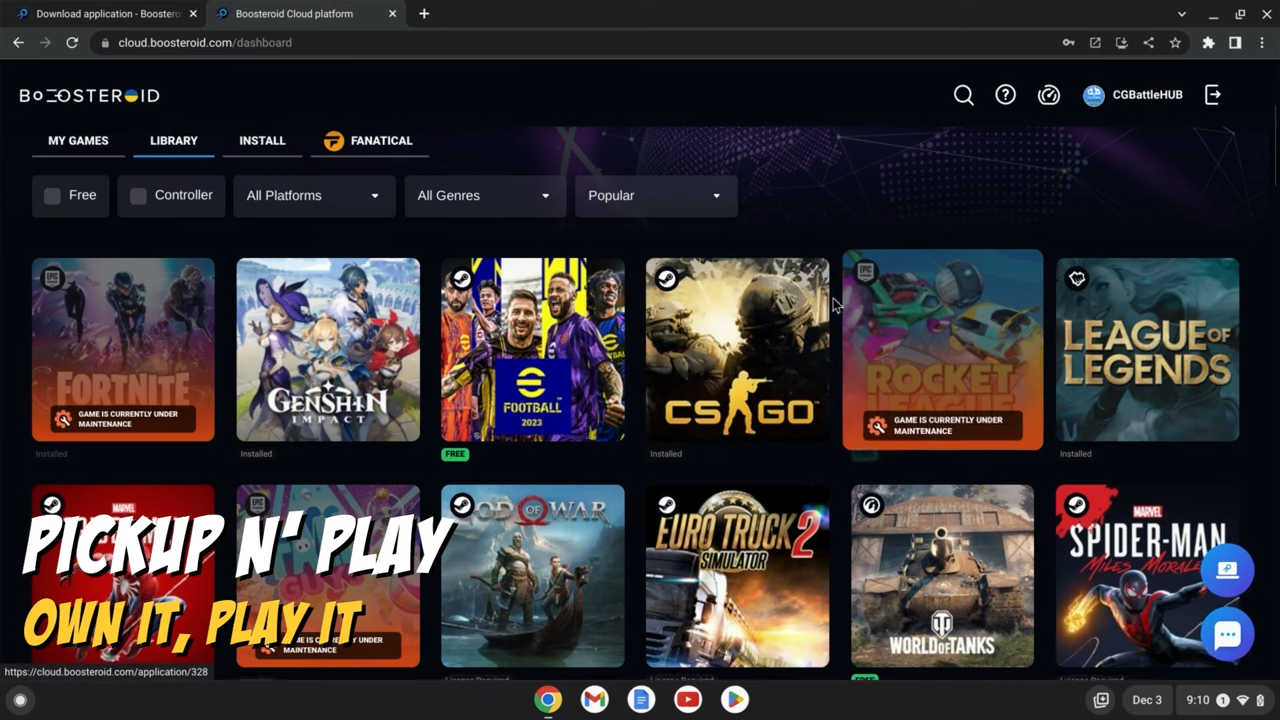Open the help question mark icon
The height and width of the screenshot is (720, 1280).
click(1005, 95)
